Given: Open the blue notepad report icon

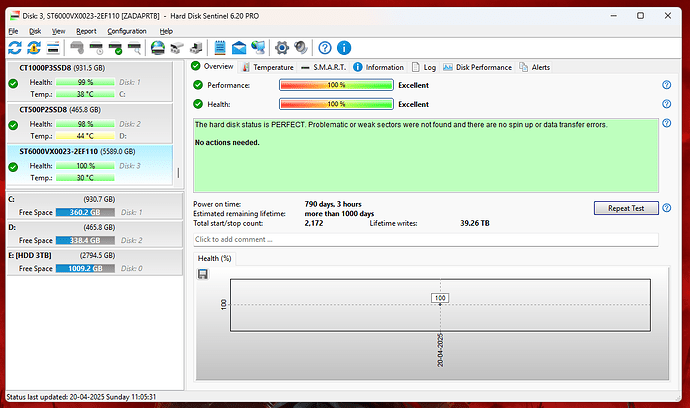Looking at the screenshot, I should point(220,48).
